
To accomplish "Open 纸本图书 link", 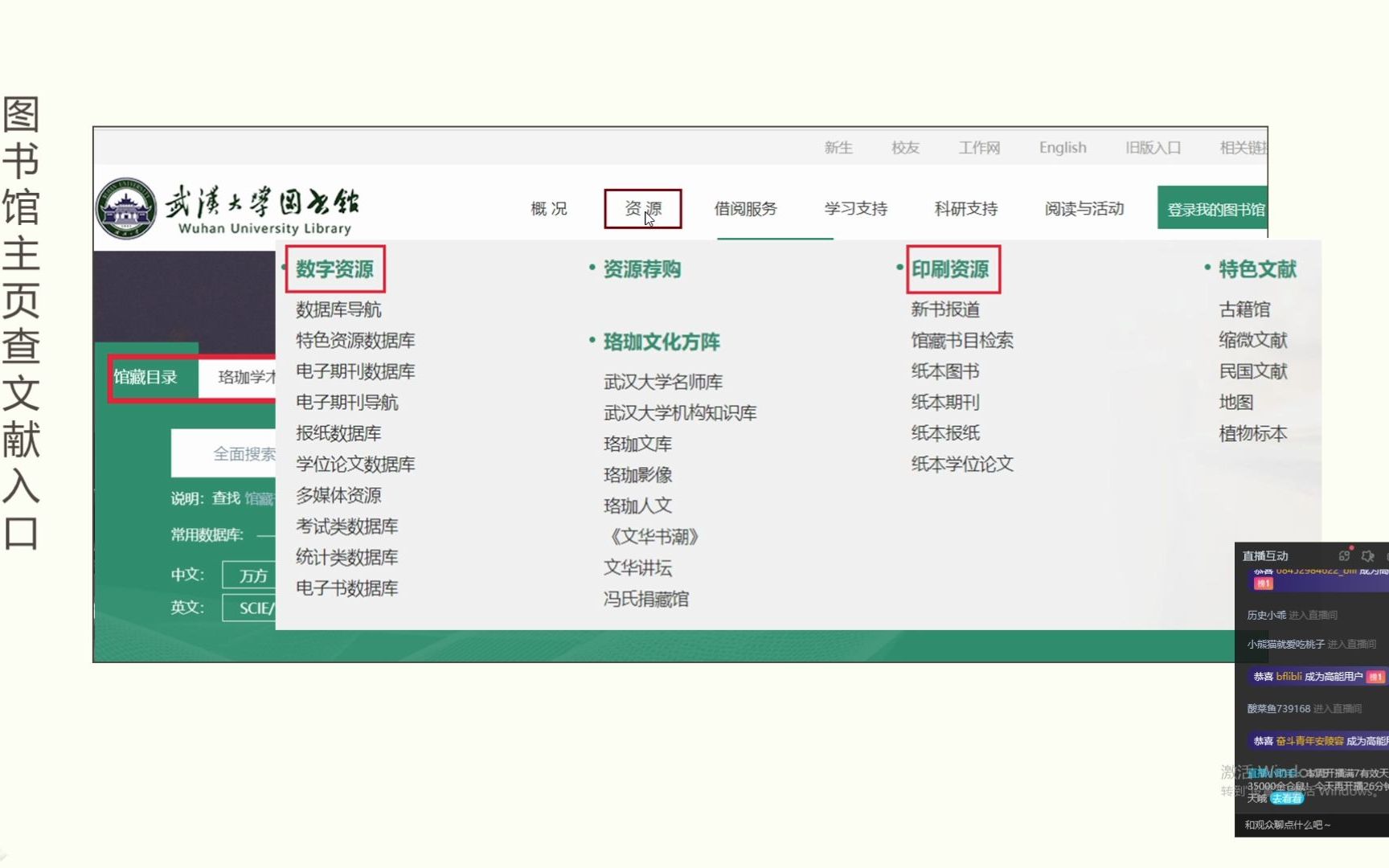I will pos(945,371).
